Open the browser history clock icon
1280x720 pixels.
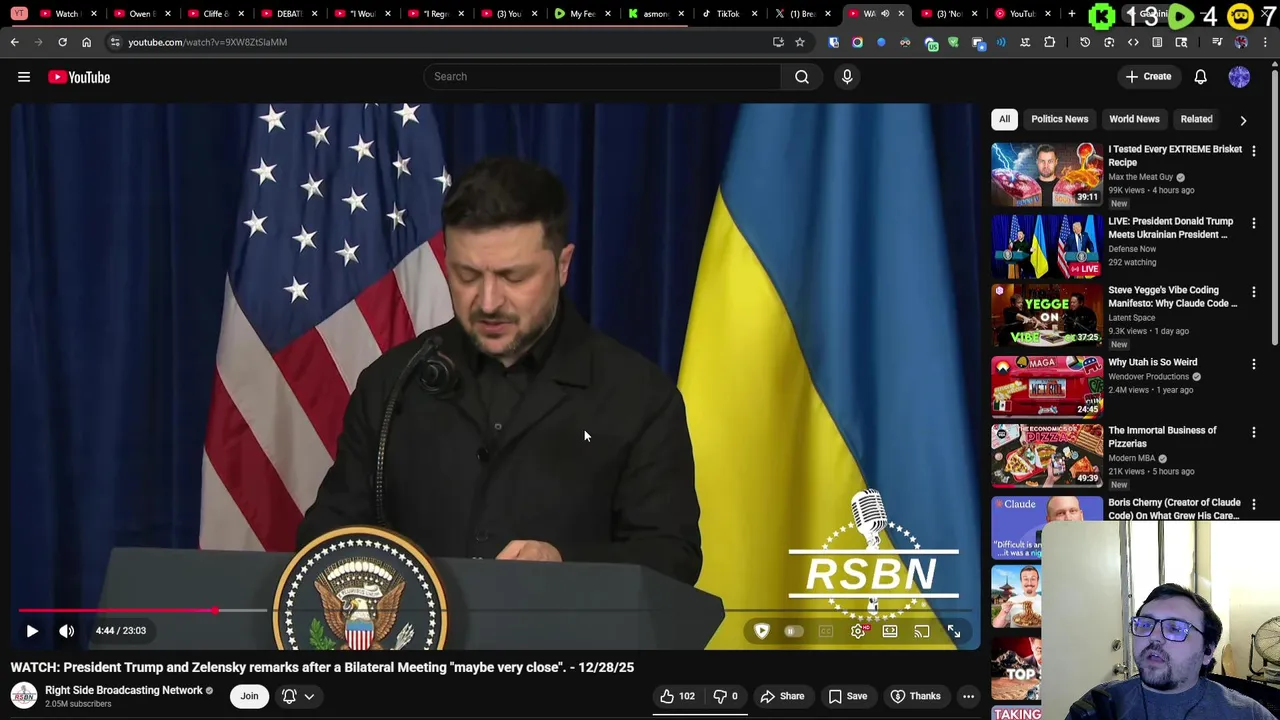[1085, 42]
